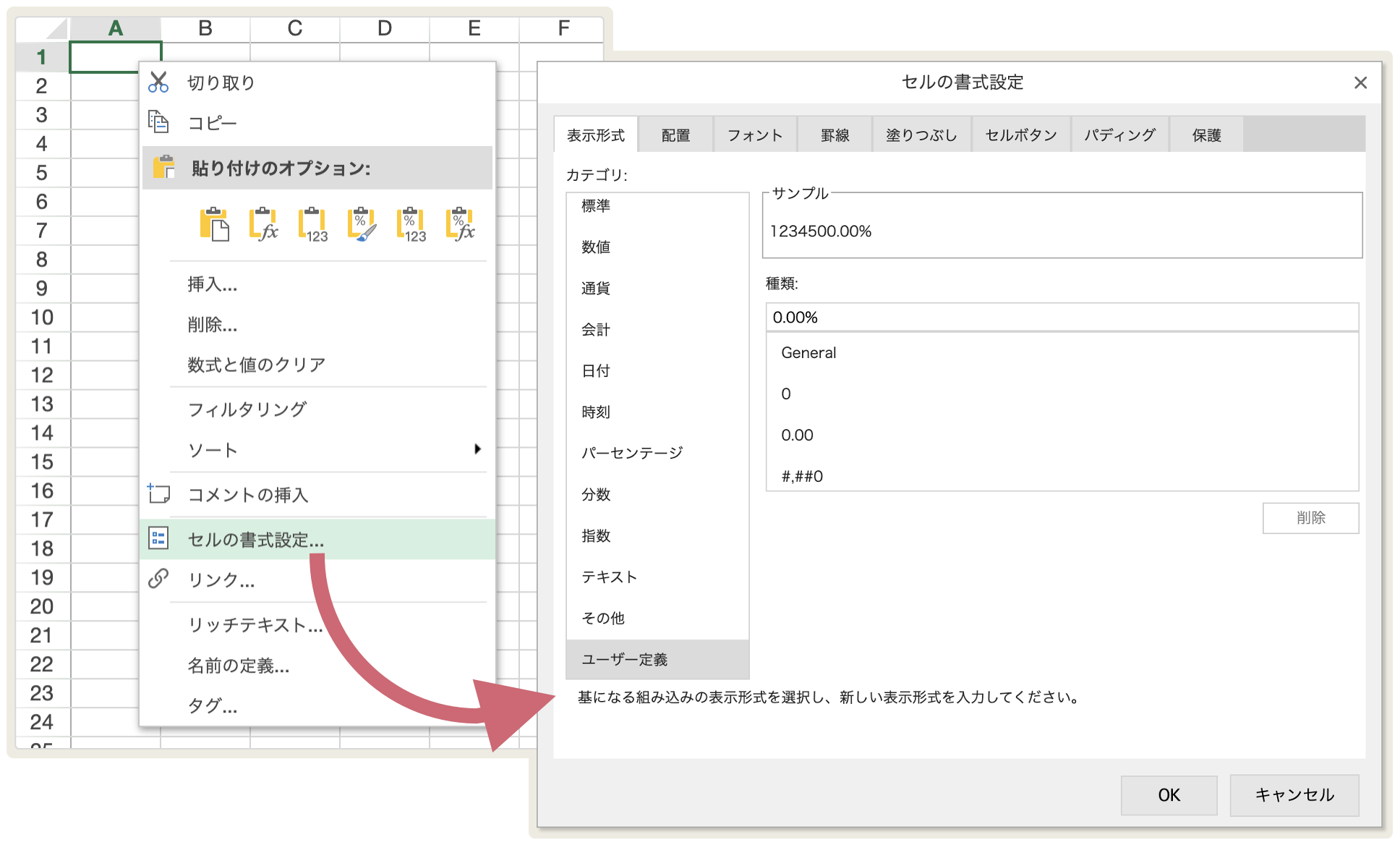Switch to the セルボタン tab

pyautogui.click(x=1020, y=135)
